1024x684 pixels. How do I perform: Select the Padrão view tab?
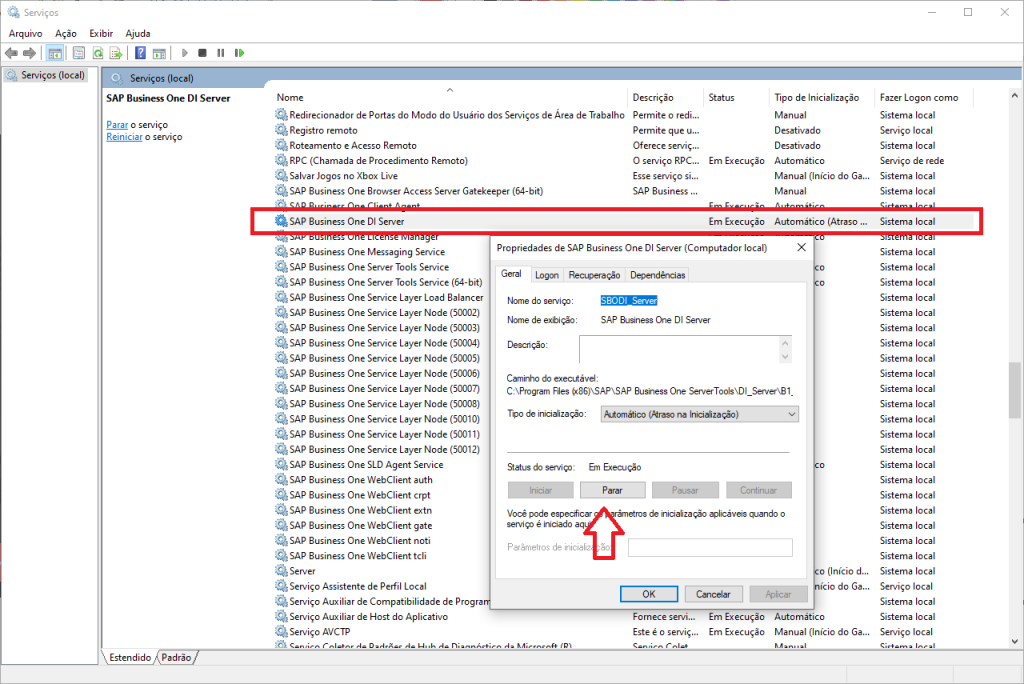coord(176,657)
